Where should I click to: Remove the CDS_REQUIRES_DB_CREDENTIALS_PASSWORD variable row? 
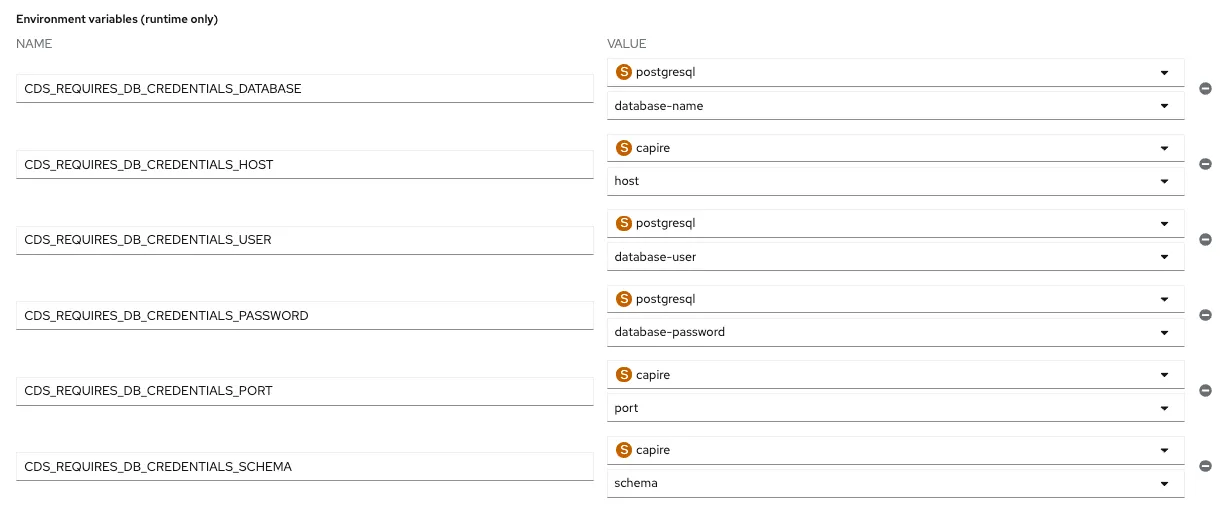coord(1205,315)
